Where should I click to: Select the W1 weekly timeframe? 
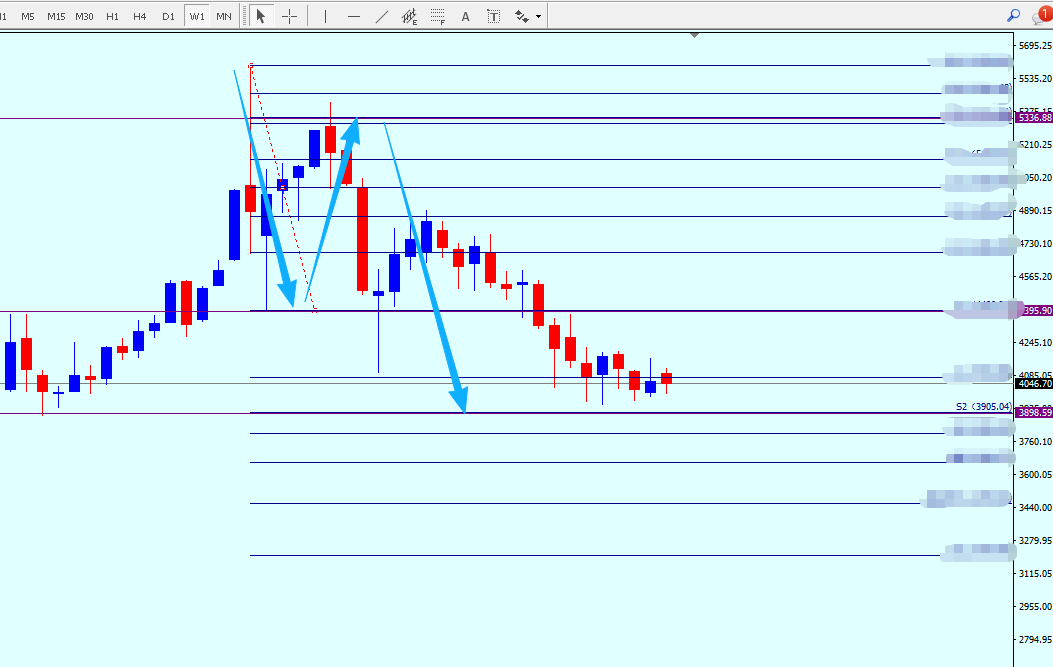click(197, 16)
